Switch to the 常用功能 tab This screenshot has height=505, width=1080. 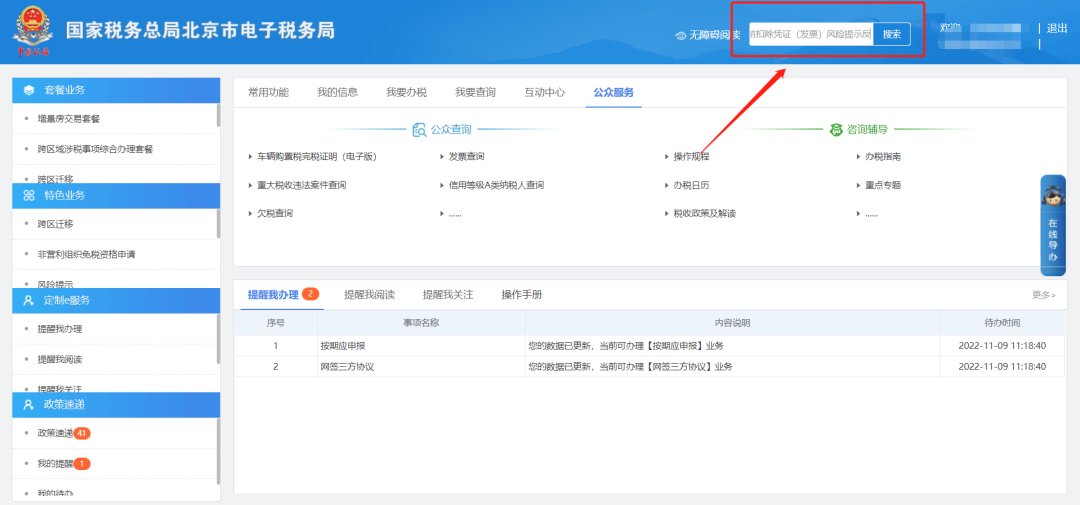269,92
